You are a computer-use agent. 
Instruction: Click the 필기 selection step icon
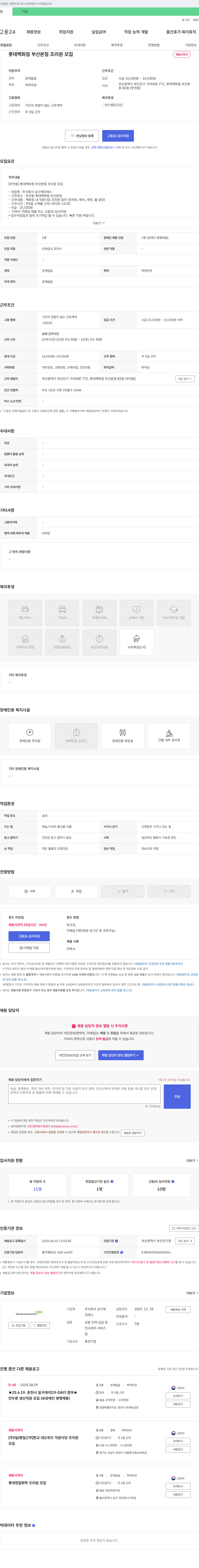click(122, 891)
